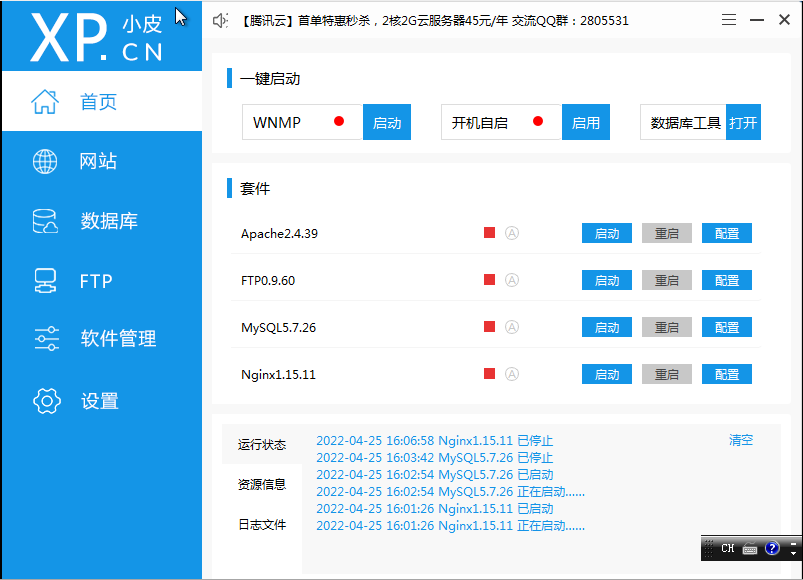Screen dimensions: 803x580
Task: Configure Nginx1.15.11
Action: tap(727, 374)
